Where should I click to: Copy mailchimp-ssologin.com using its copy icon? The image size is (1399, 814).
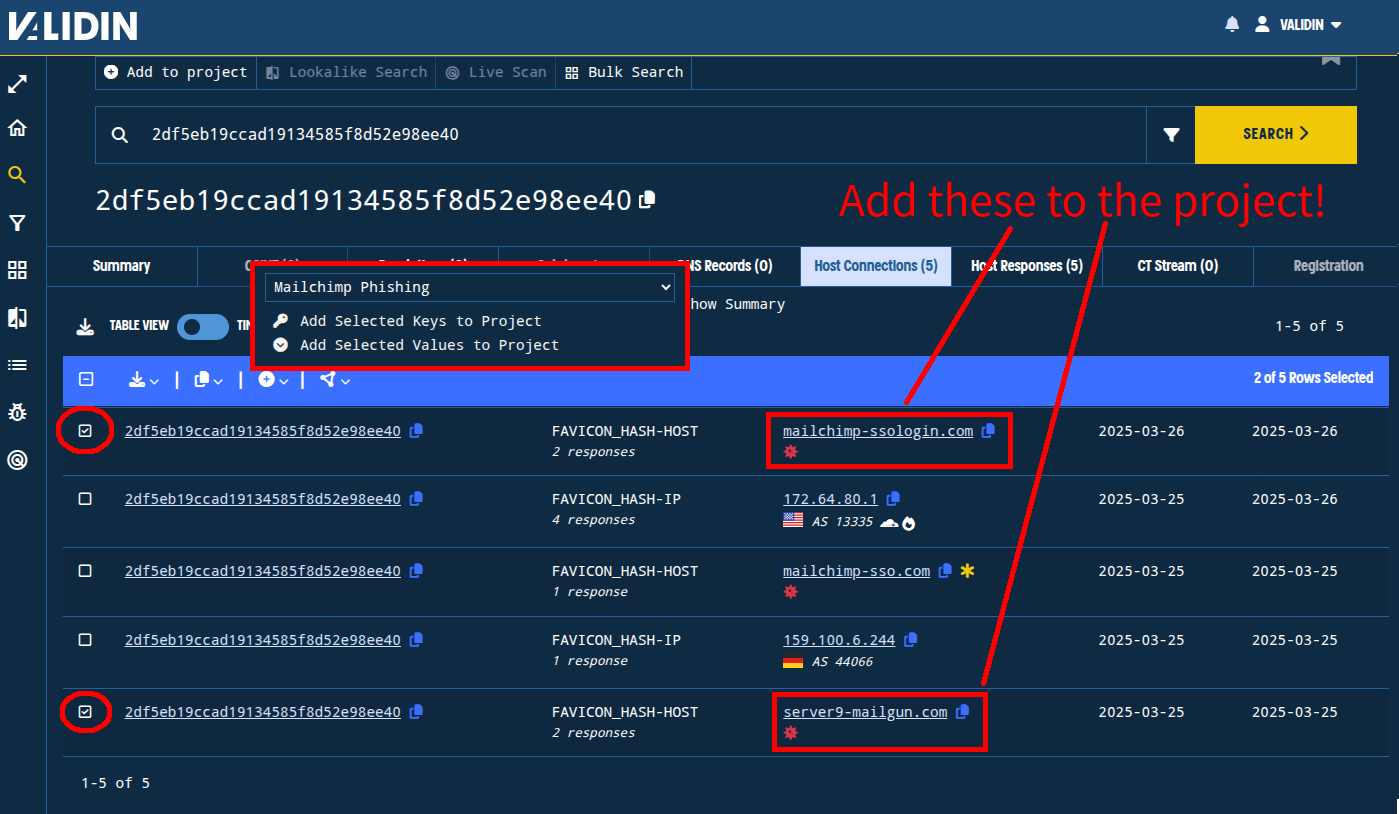click(989, 431)
